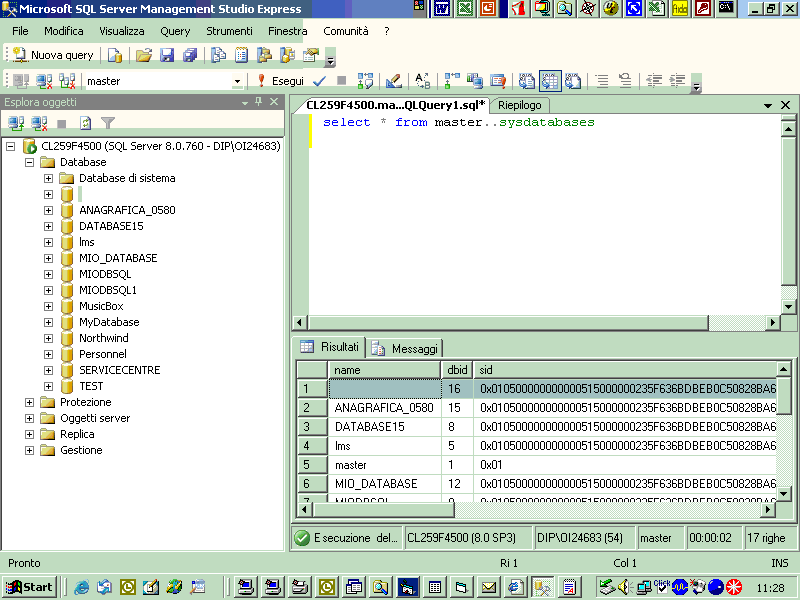The width and height of the screenshot is (800, 600).
Task: Open a new Database Engine query icon
Action: [x=115, y=55]
